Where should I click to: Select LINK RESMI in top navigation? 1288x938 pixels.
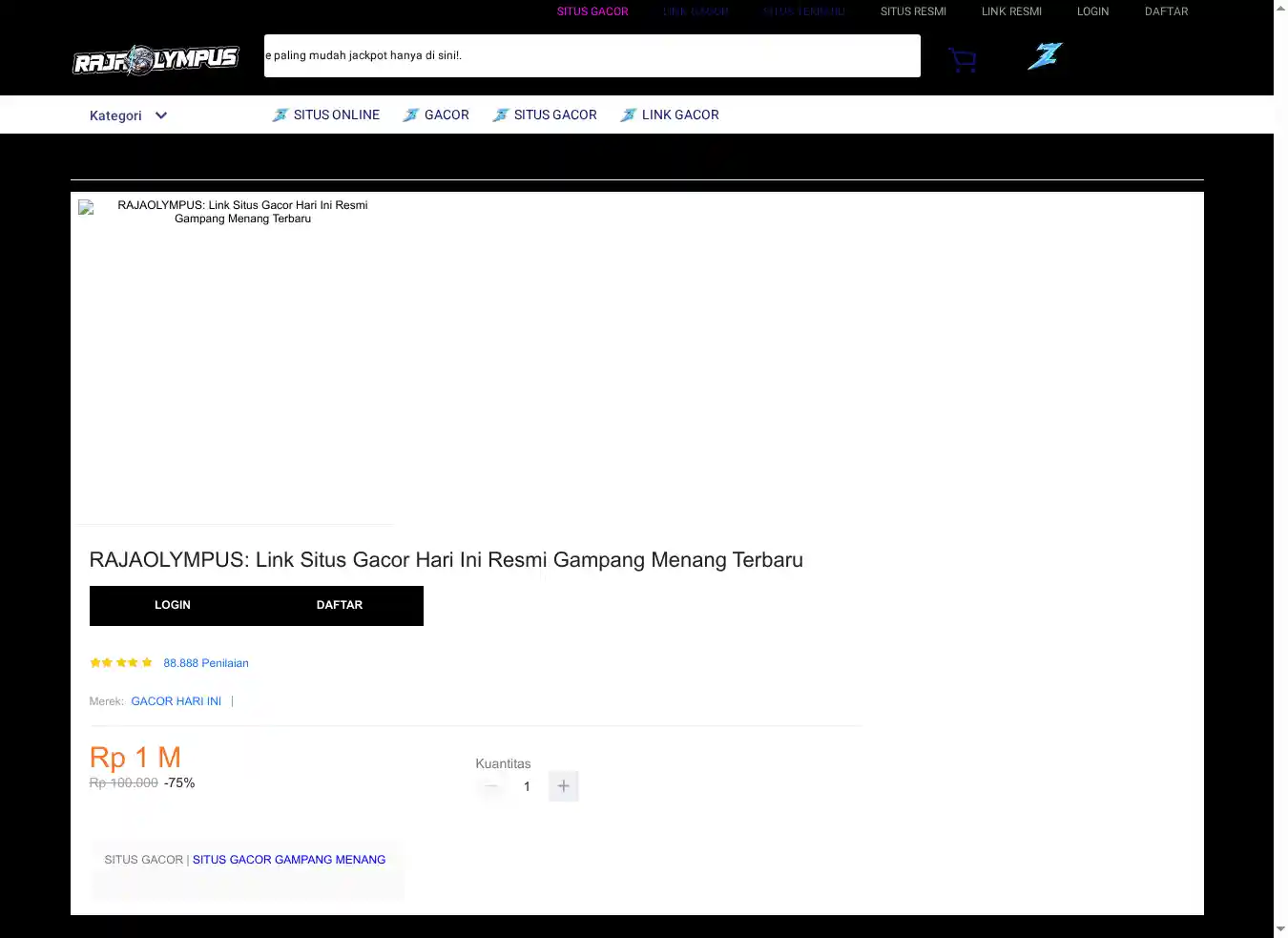point(1011,11)
